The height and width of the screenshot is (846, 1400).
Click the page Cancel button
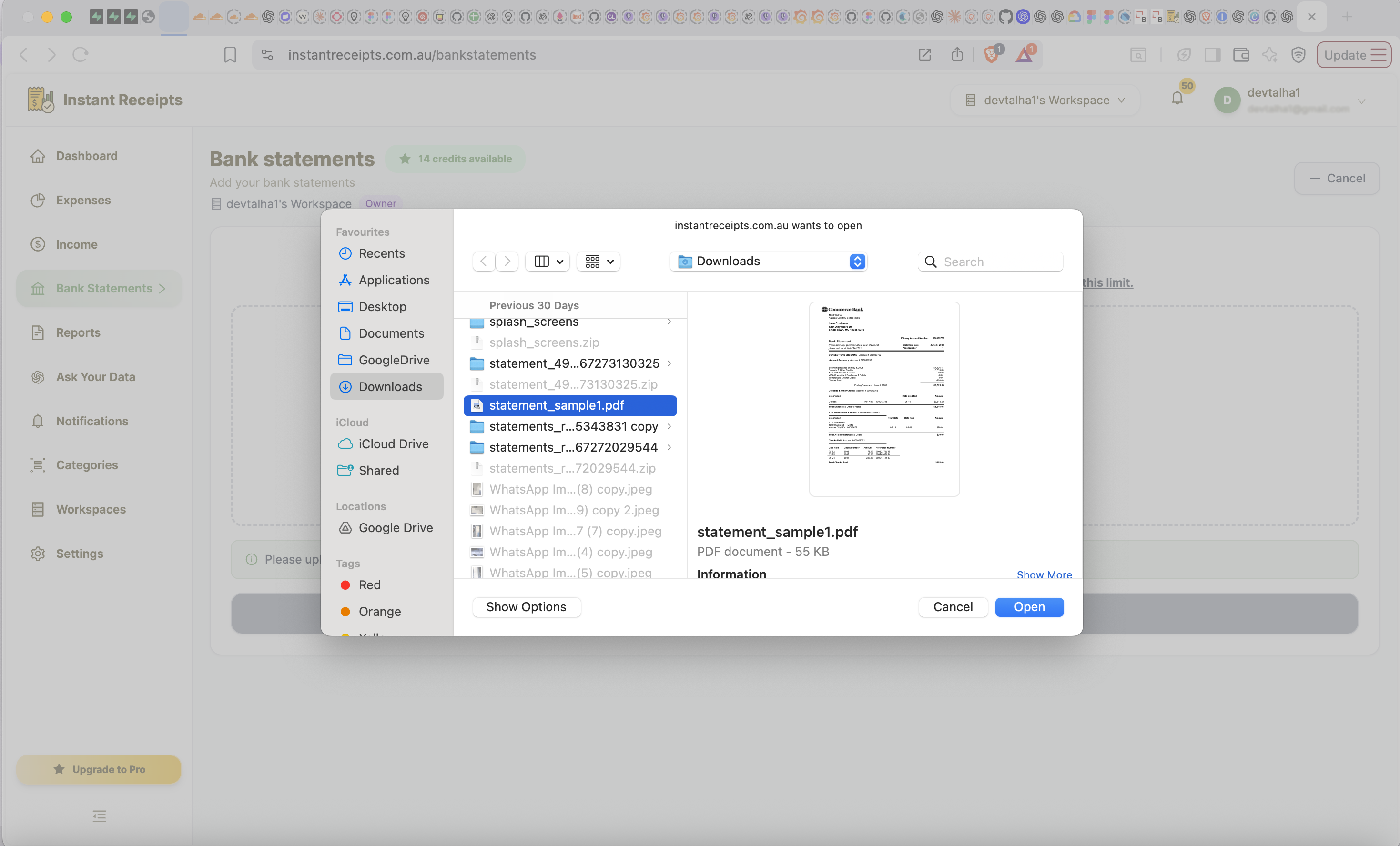(x=1337, y=179)
